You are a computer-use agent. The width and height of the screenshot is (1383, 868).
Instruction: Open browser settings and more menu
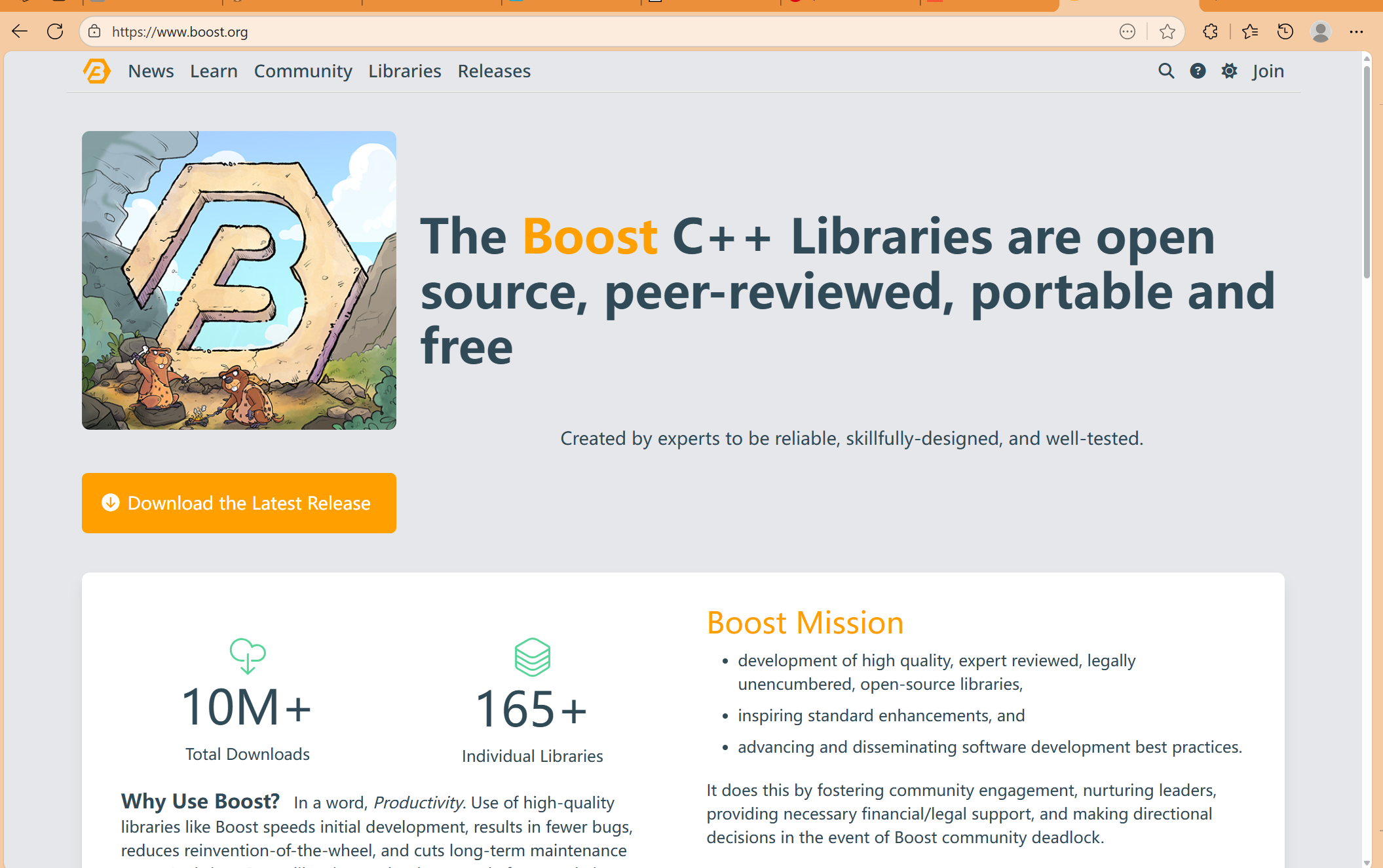pyautogui.click(x=1356, y=31)
